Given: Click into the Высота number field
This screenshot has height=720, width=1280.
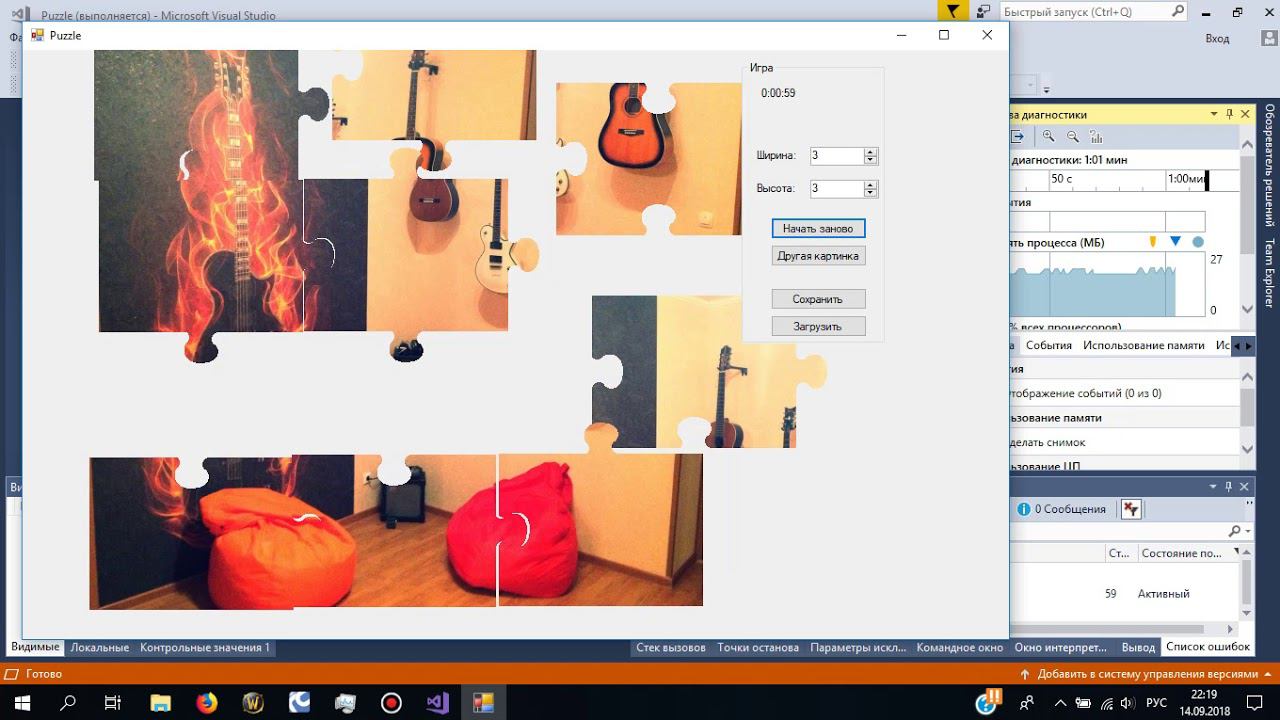Looking at the screenshot, I should tap(836, 188).
